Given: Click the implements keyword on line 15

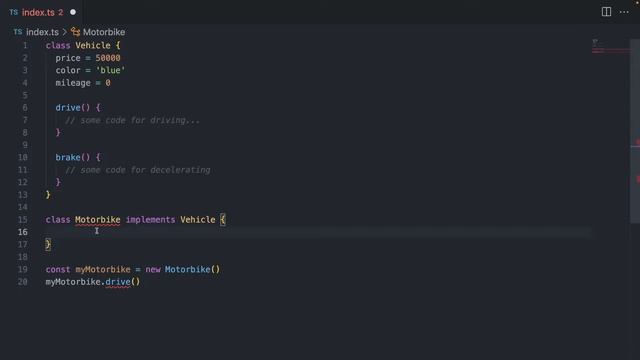Looking at the screenshot, I should (150, 220).
